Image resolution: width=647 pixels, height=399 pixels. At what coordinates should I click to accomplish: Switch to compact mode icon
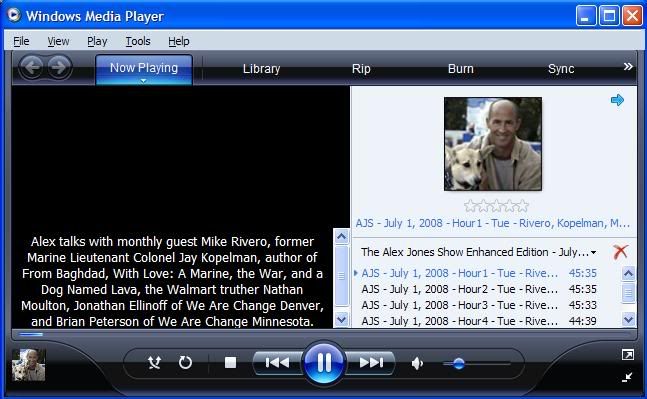(x=627, y=377)
